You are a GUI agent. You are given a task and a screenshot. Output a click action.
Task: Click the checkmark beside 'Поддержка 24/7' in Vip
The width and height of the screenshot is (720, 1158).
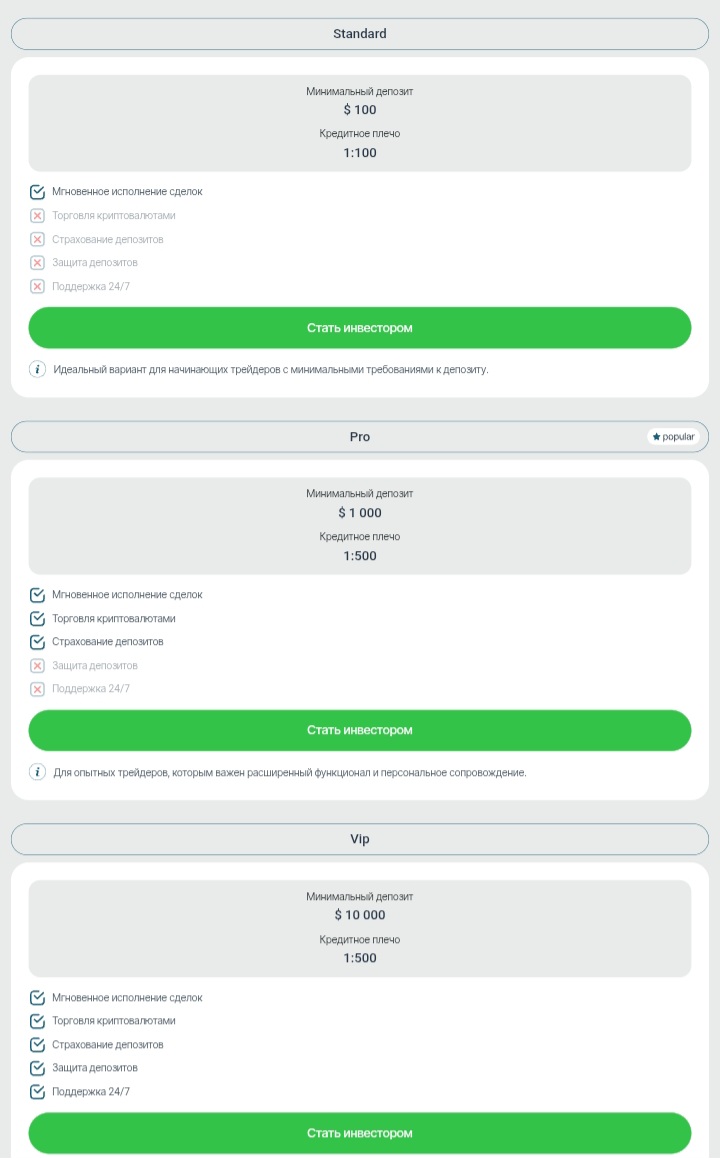37,1091
